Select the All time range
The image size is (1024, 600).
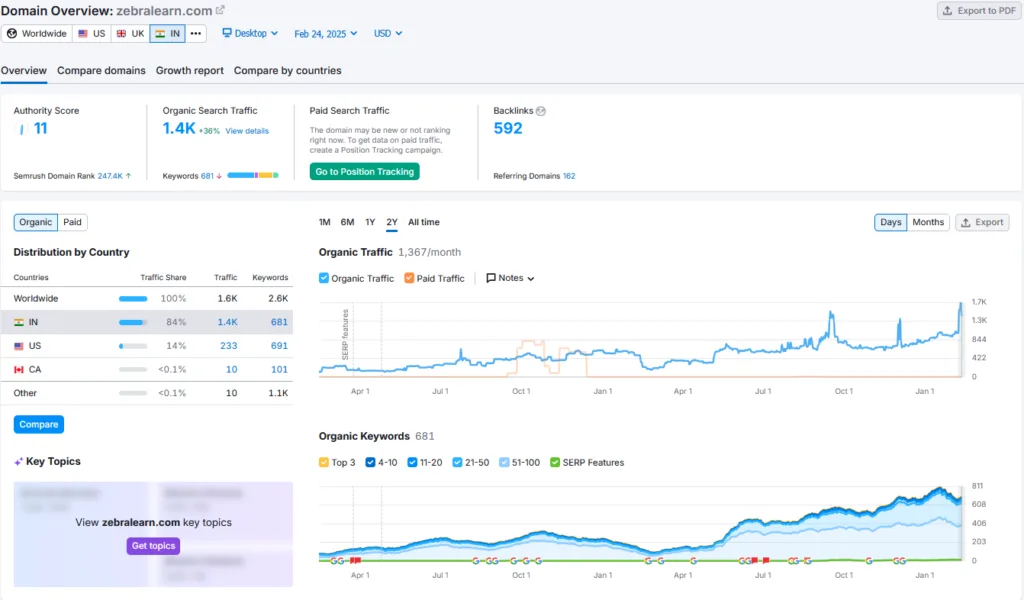[x=424, y=223]
